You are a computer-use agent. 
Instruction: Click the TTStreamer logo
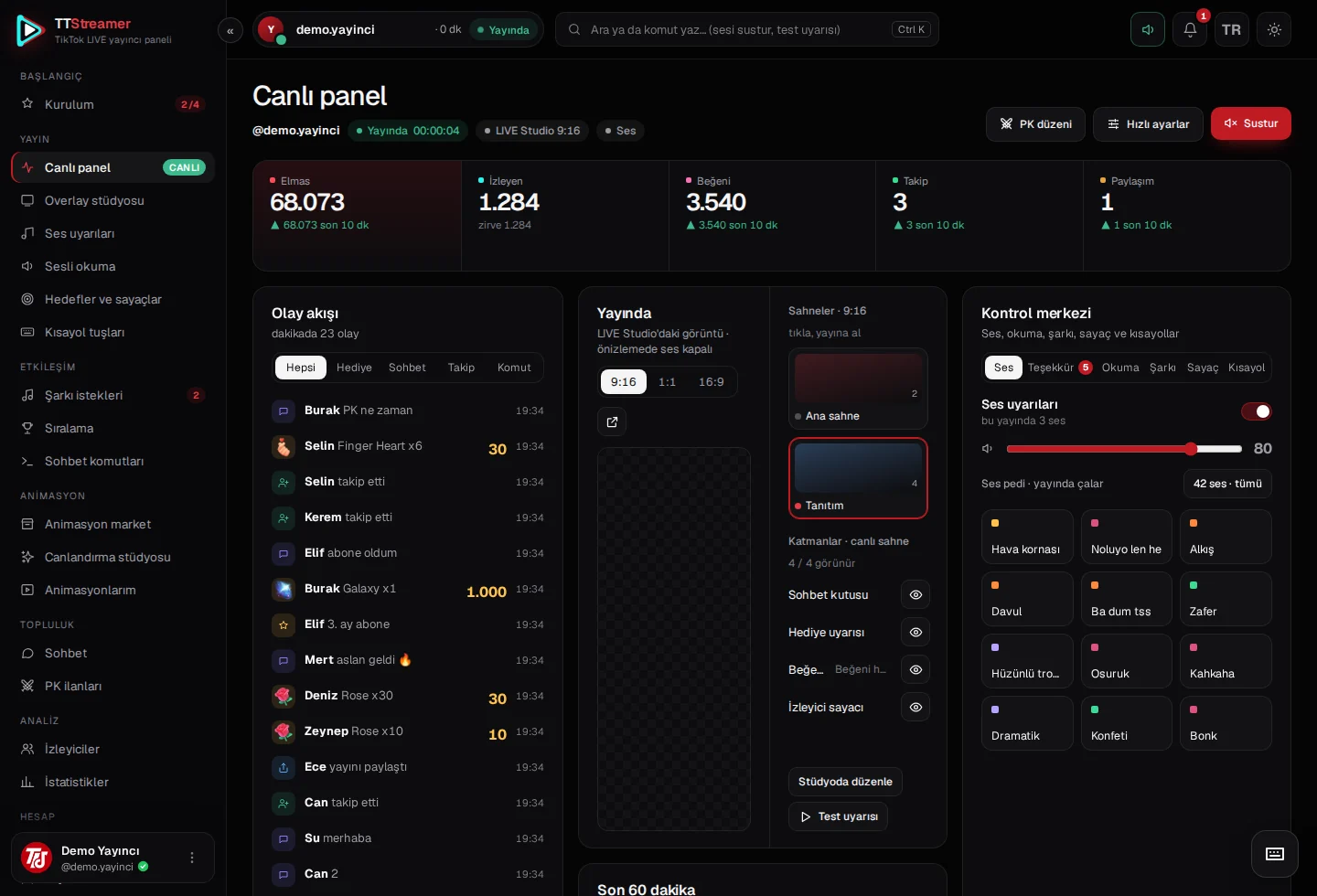click(30, 30)
